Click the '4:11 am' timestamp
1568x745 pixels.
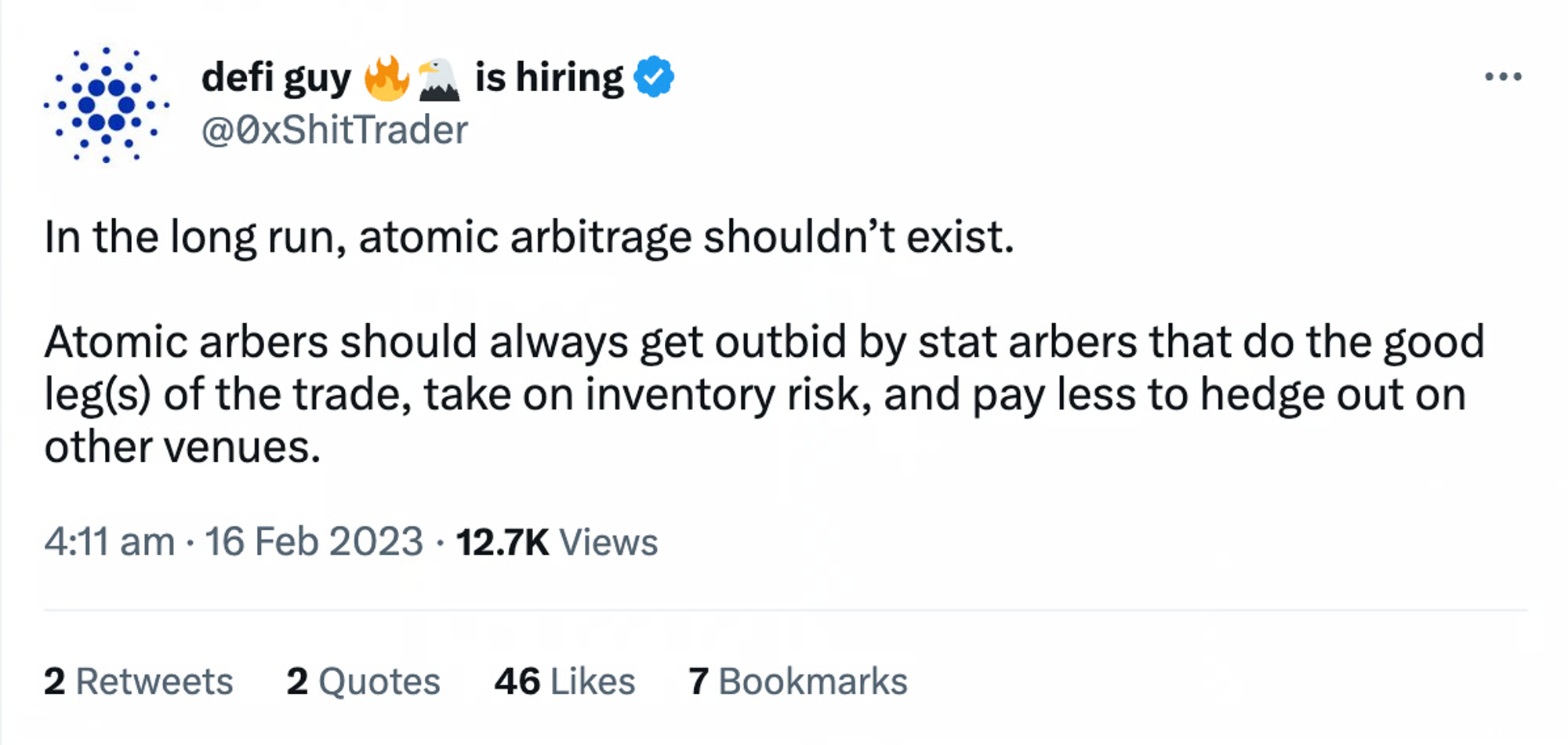pyautogui.click(x=109, y=542)
